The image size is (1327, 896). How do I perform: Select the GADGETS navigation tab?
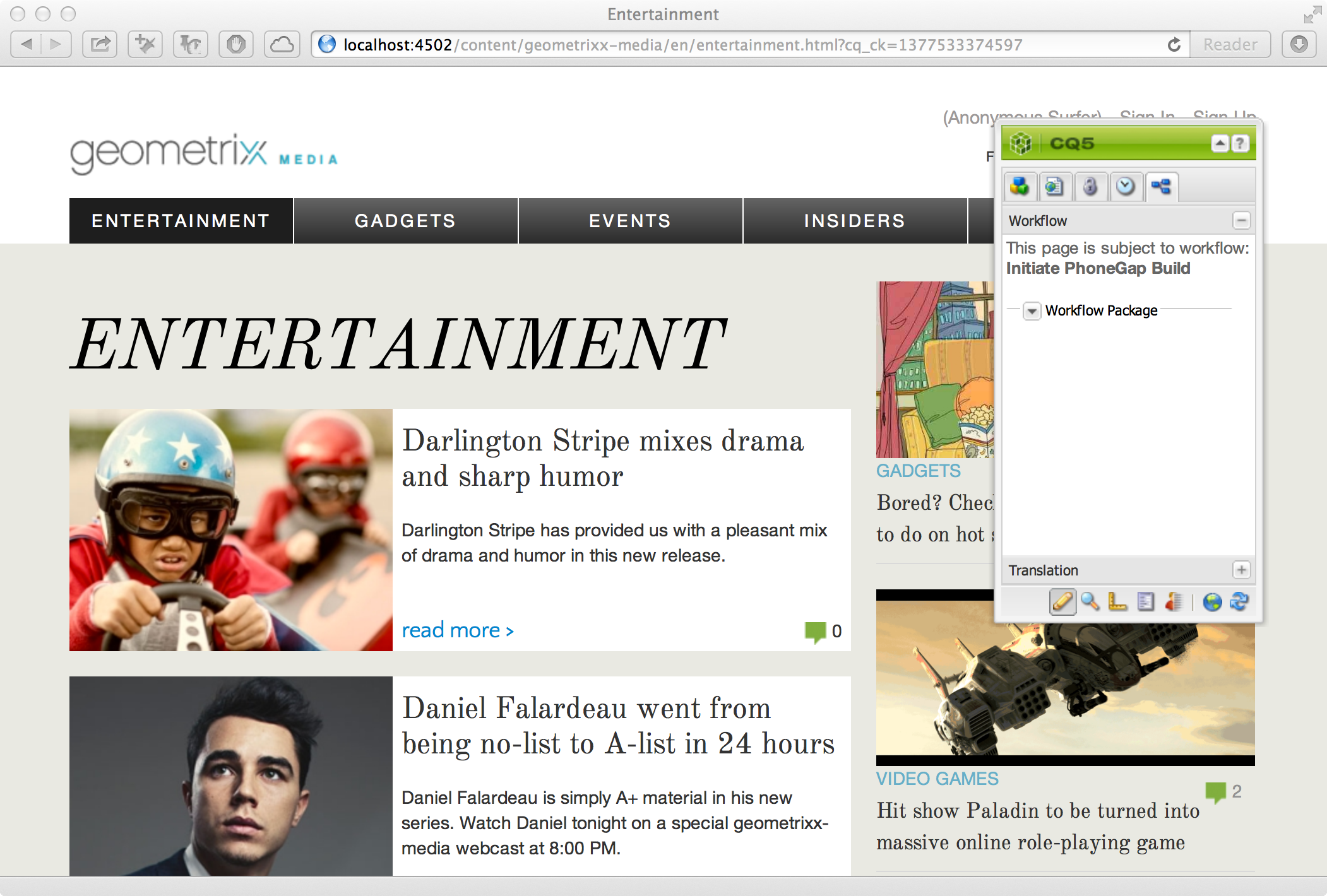tap(405, 220)
